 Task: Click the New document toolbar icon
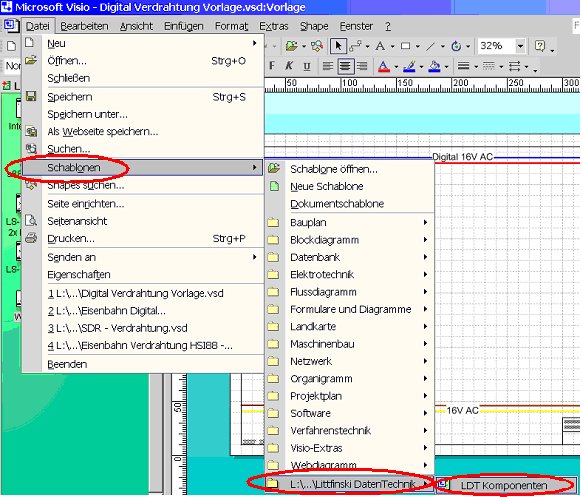pyautogui.click(x=12, y=46)
